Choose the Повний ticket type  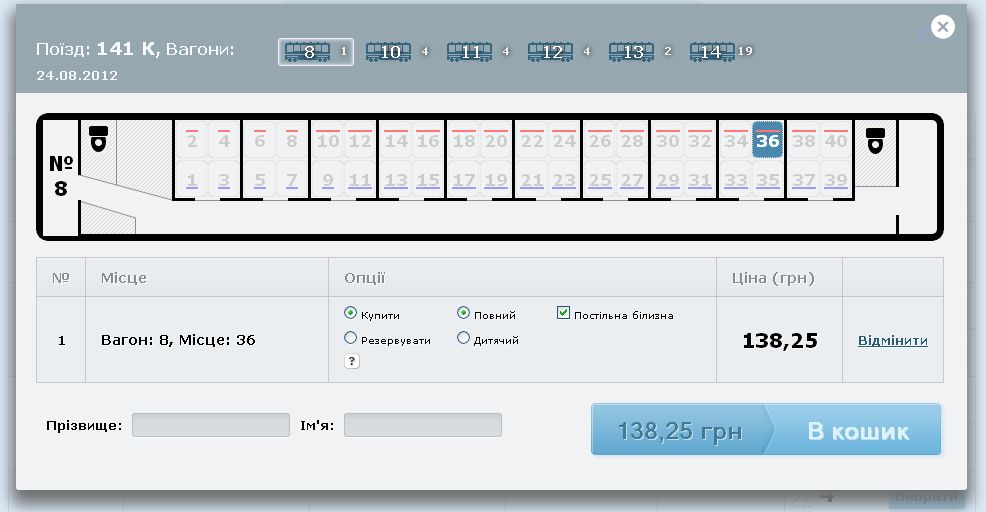(463, 313)
